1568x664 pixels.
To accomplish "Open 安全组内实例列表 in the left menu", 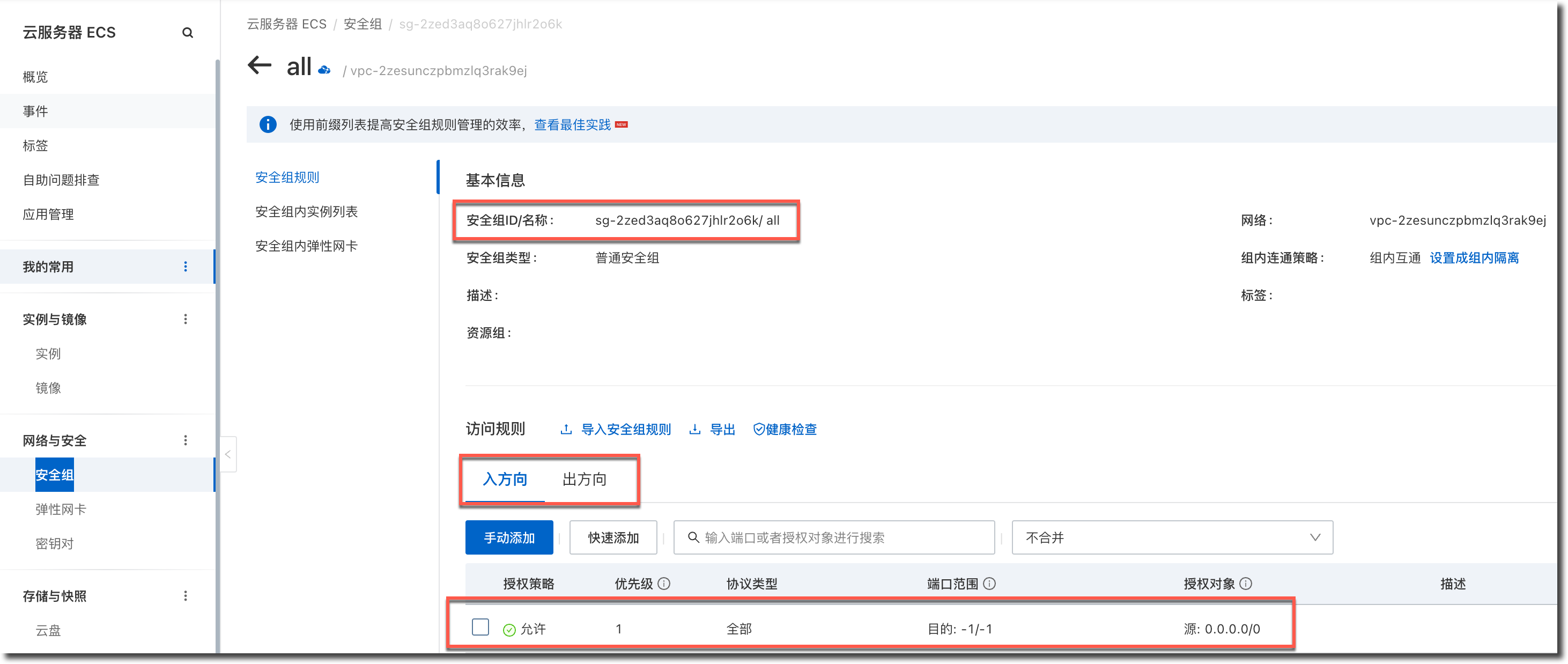I will click(x=306, y=212).
